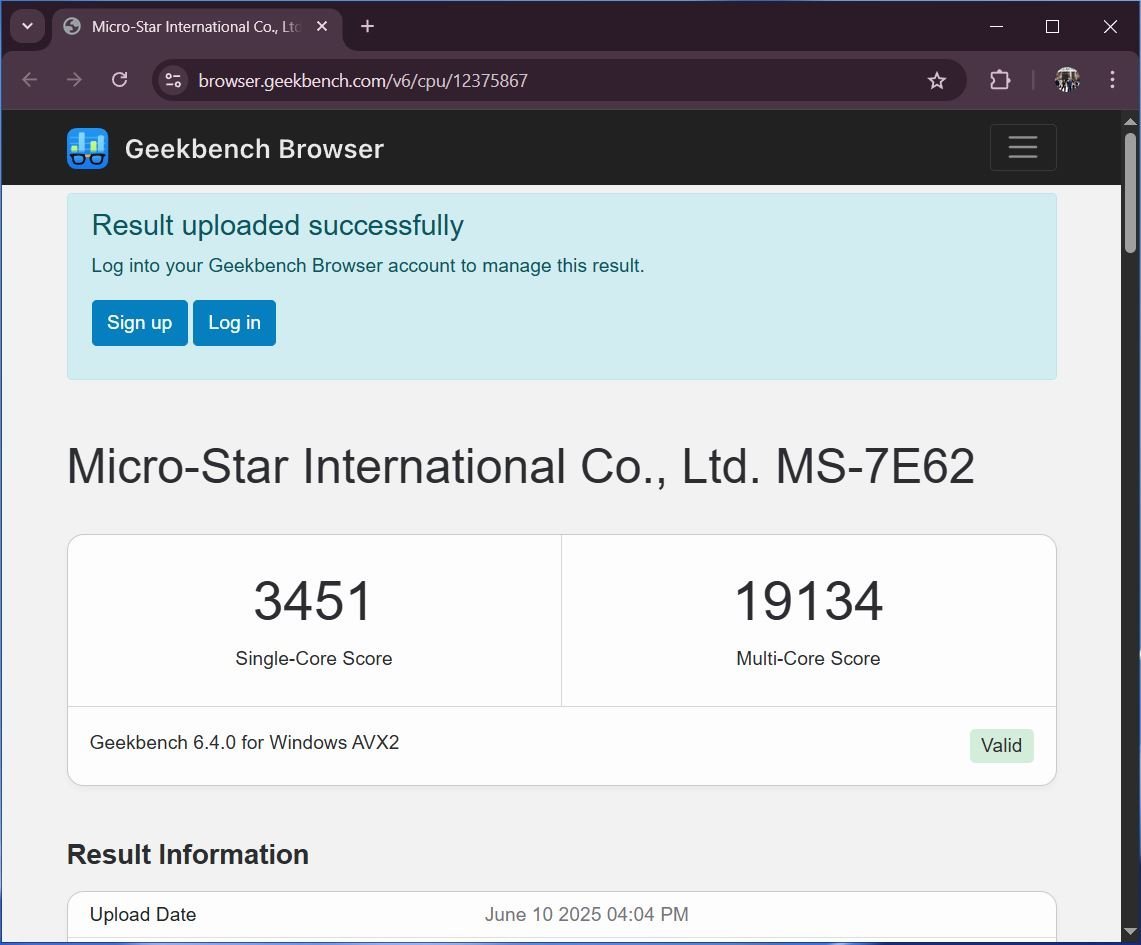Go forward to the next page

coord(74,80)
